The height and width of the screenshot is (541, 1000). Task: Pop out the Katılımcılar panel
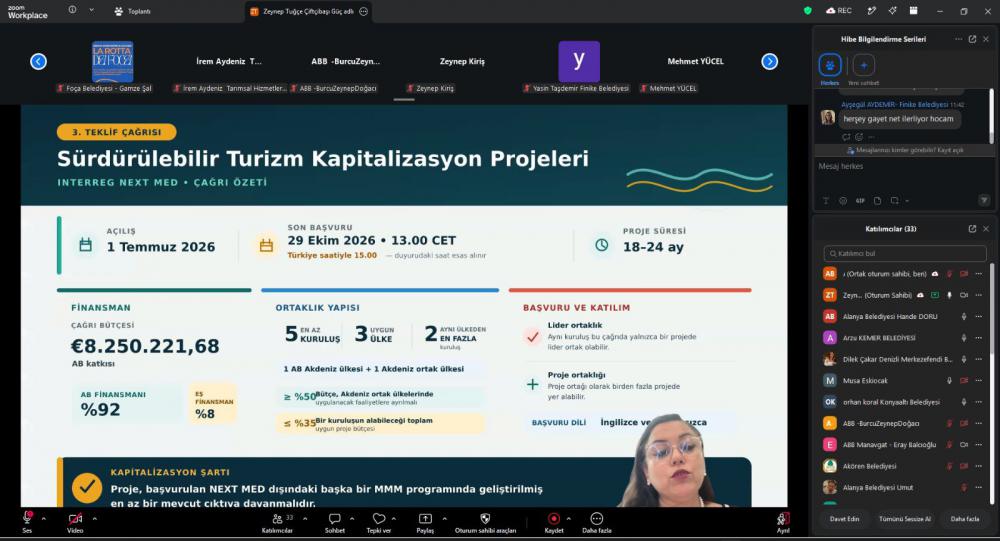coord(972,228)
